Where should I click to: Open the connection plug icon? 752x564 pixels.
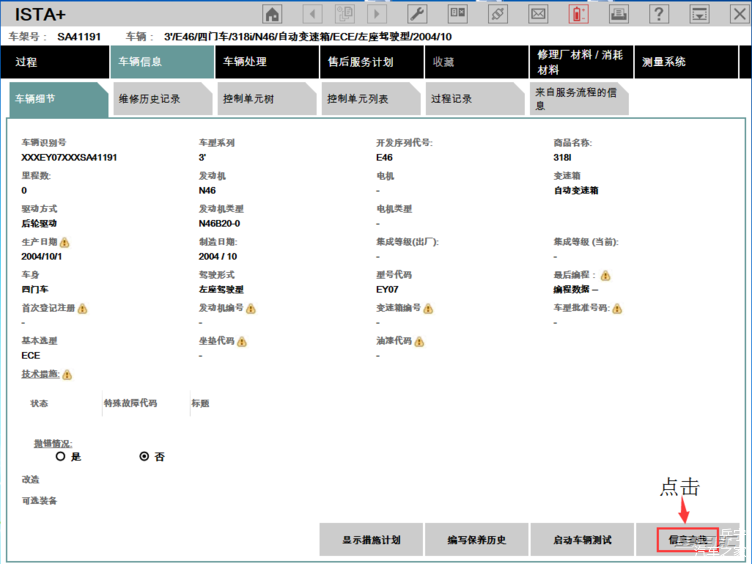tap(498, 14)
